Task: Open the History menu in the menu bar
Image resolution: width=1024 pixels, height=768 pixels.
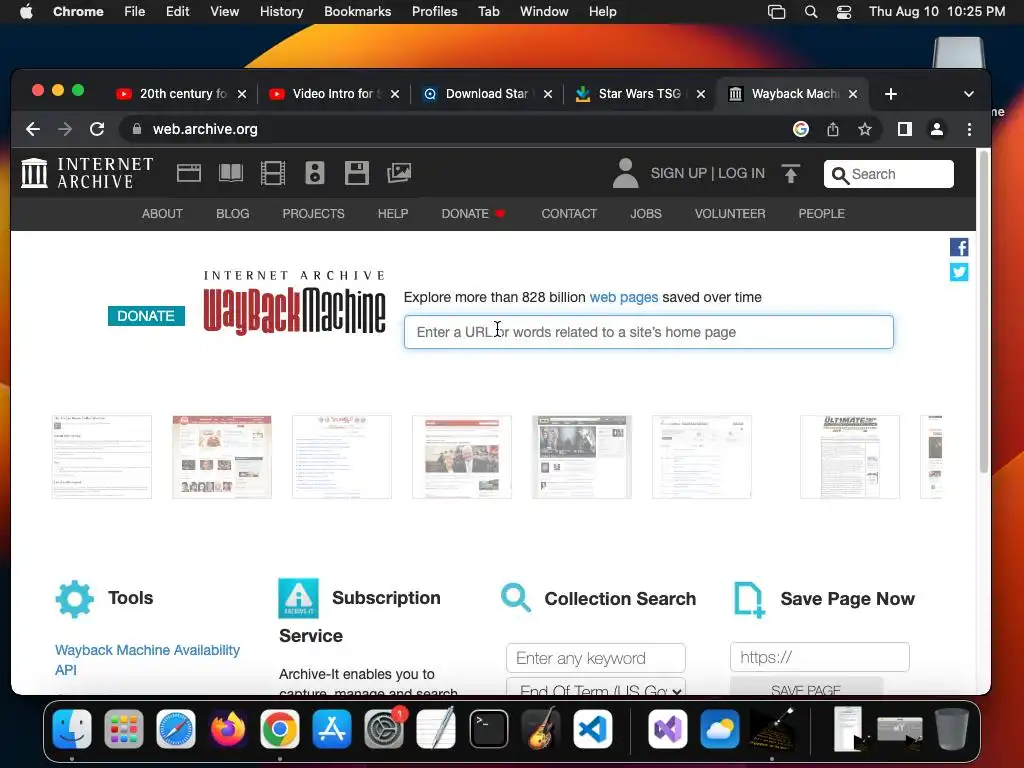Action: pyautogui.click(x=281, y=12)
